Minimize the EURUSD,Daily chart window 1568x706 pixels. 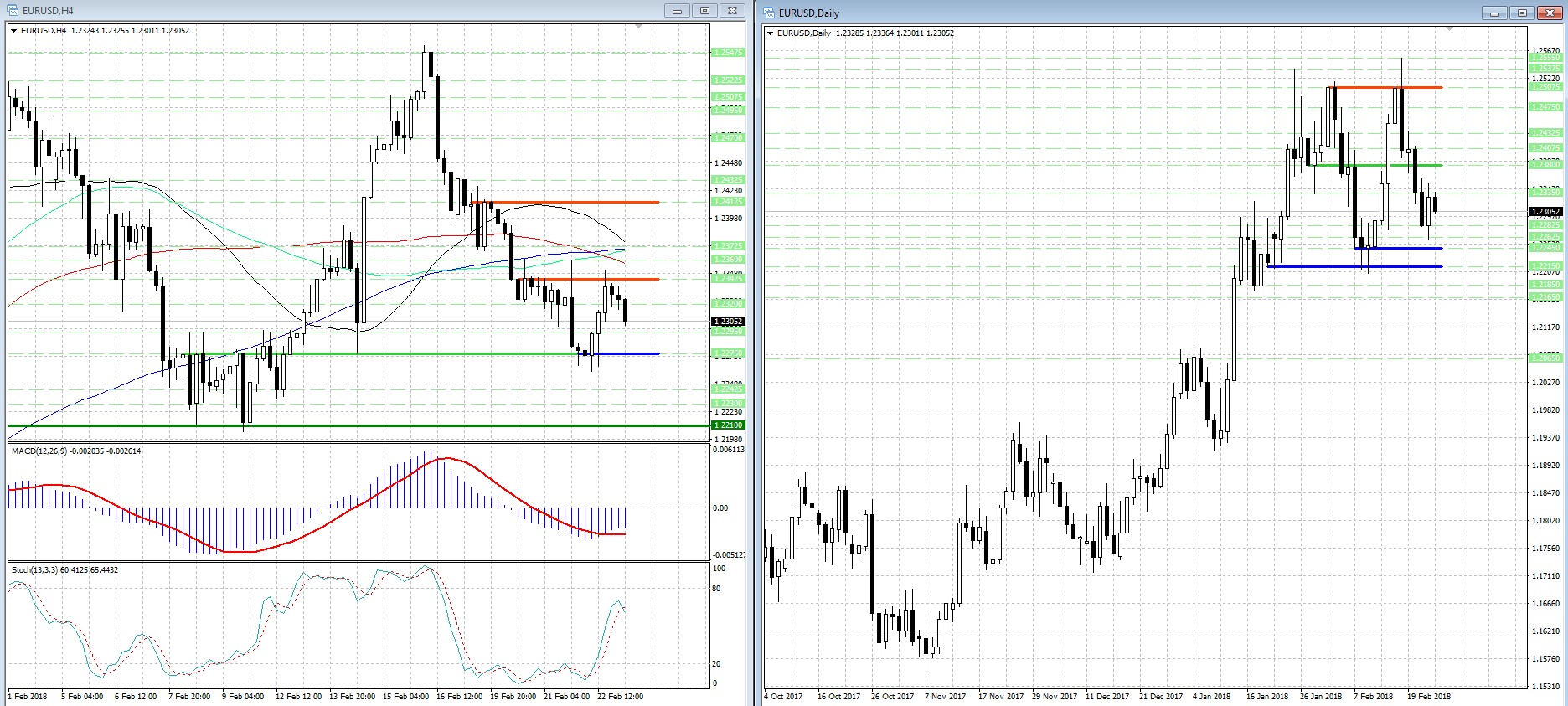coord(1494,13)
